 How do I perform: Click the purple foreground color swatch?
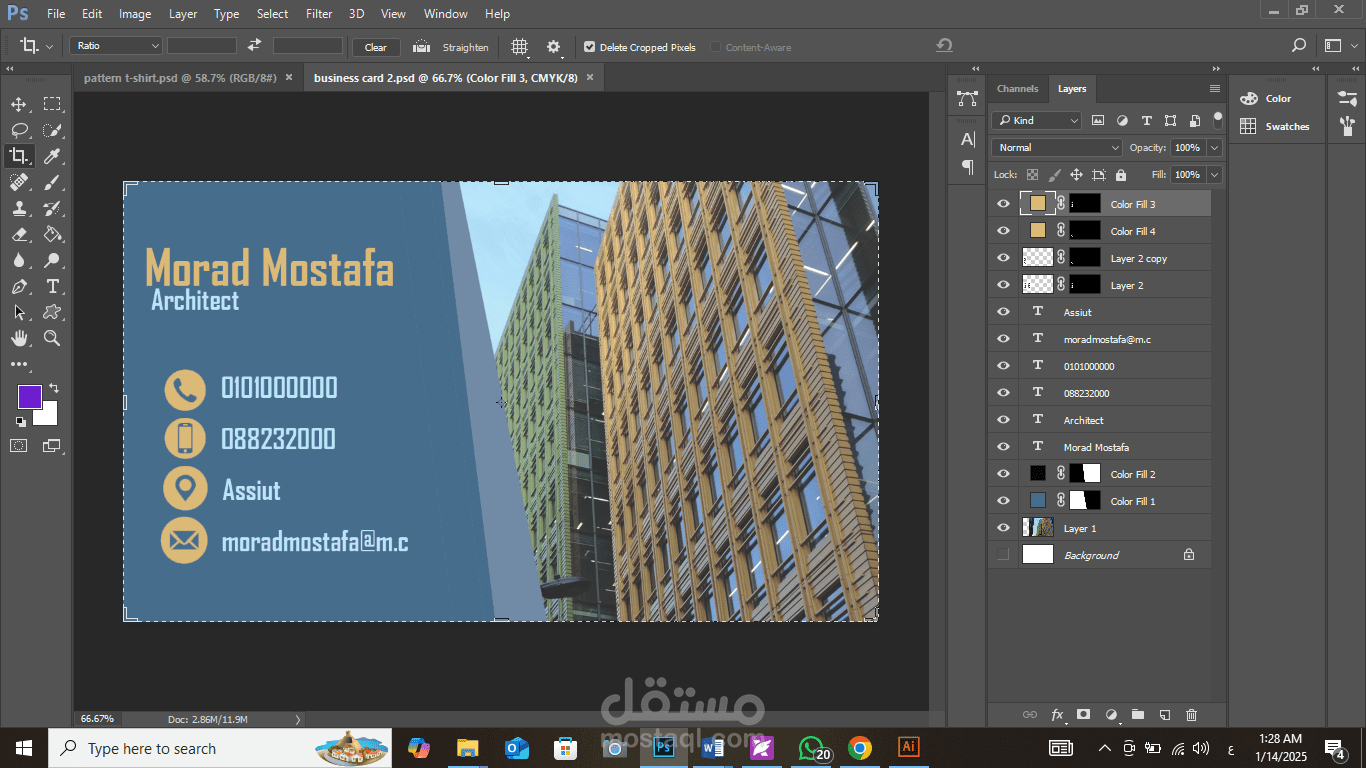[29, 396]
